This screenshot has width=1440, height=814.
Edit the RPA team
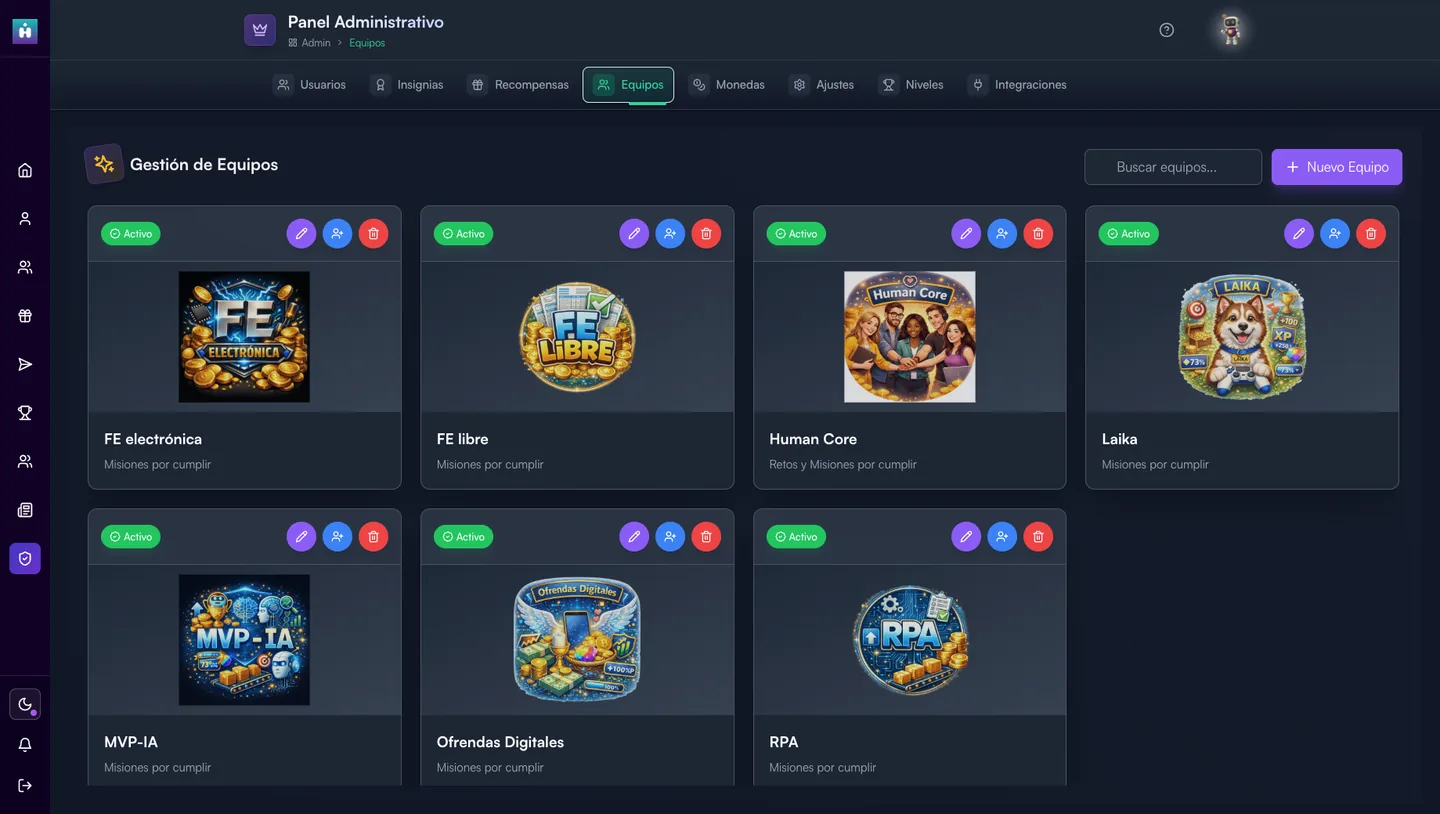pyautogui.click(x=966, y=537)
